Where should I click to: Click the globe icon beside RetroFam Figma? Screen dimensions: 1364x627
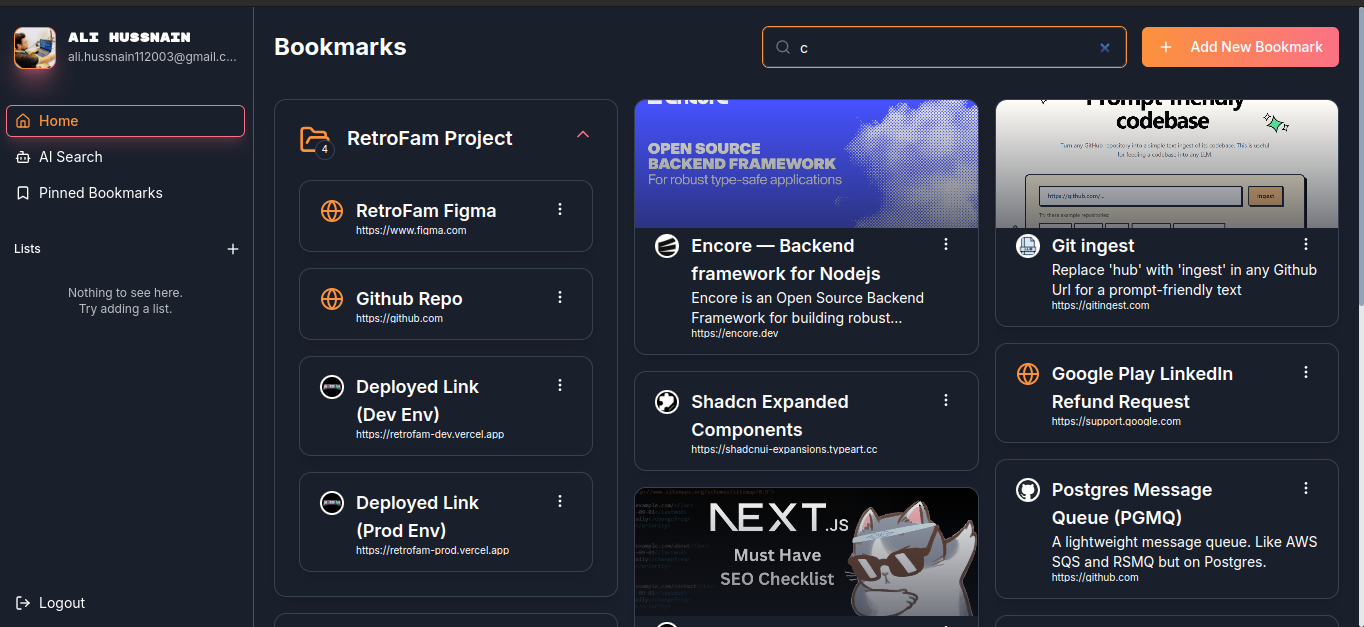click(x=332, y=211)
